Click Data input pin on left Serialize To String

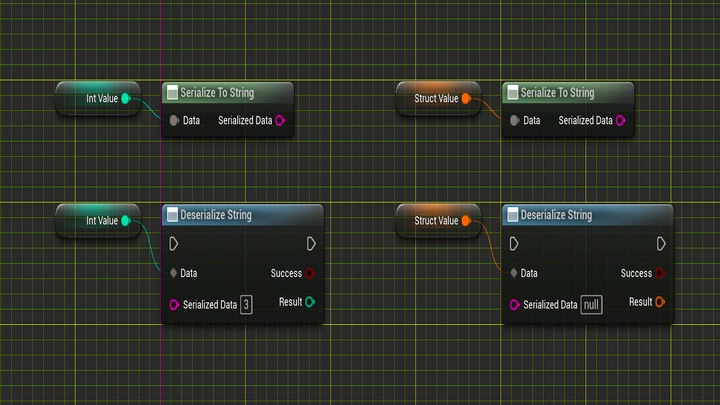point(174,120)
